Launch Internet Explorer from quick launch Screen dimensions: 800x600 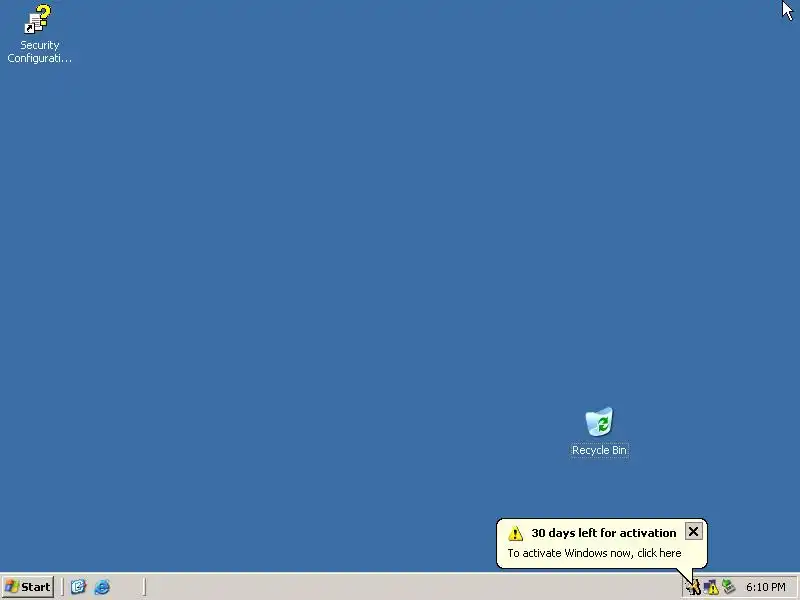point(102,587)
